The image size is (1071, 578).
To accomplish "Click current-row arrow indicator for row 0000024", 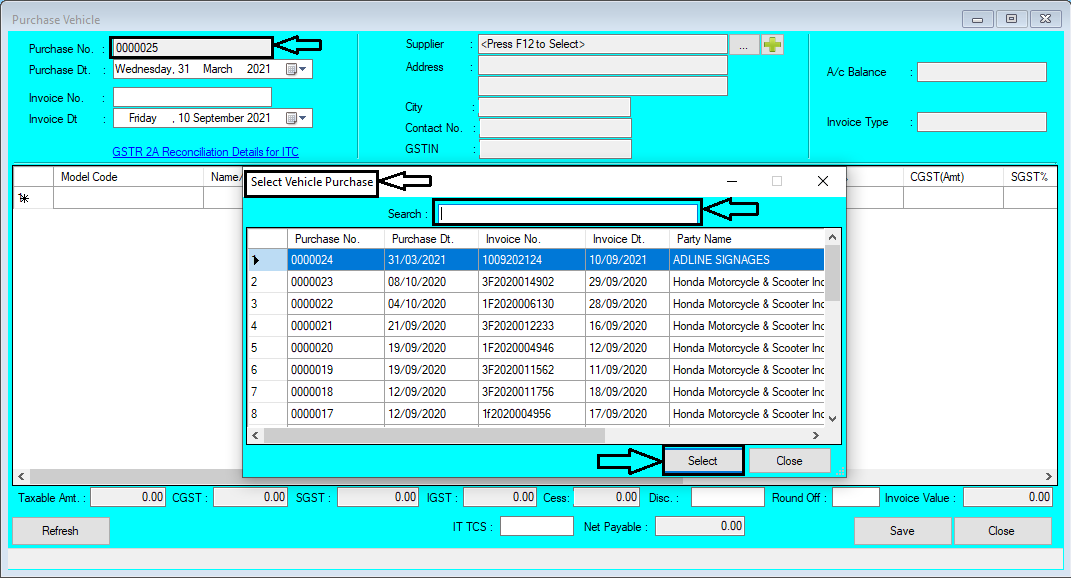I will (256, 260).
